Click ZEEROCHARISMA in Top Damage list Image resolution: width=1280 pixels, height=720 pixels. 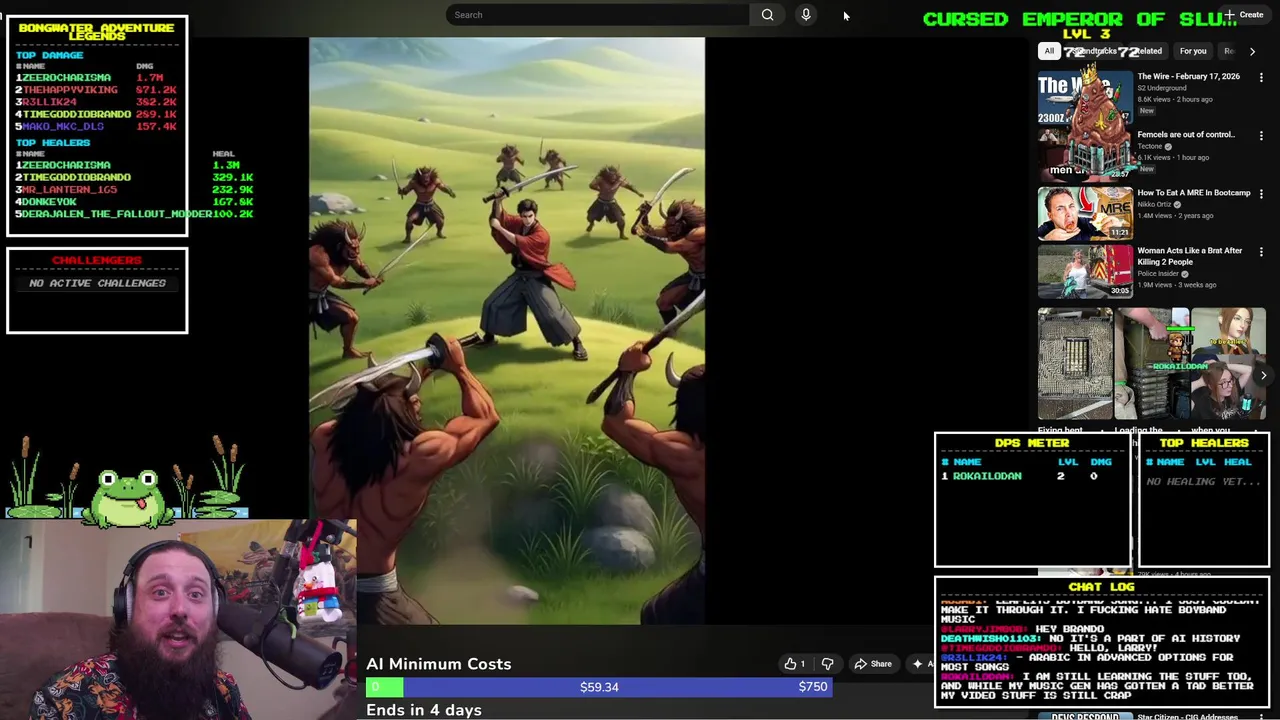point(66,77)
